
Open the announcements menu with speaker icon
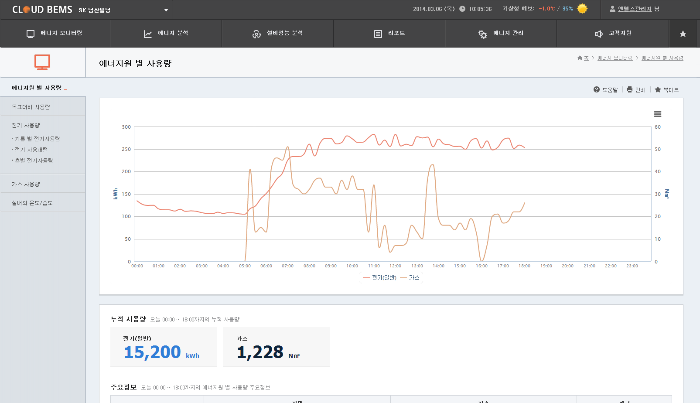click(612, 34)
